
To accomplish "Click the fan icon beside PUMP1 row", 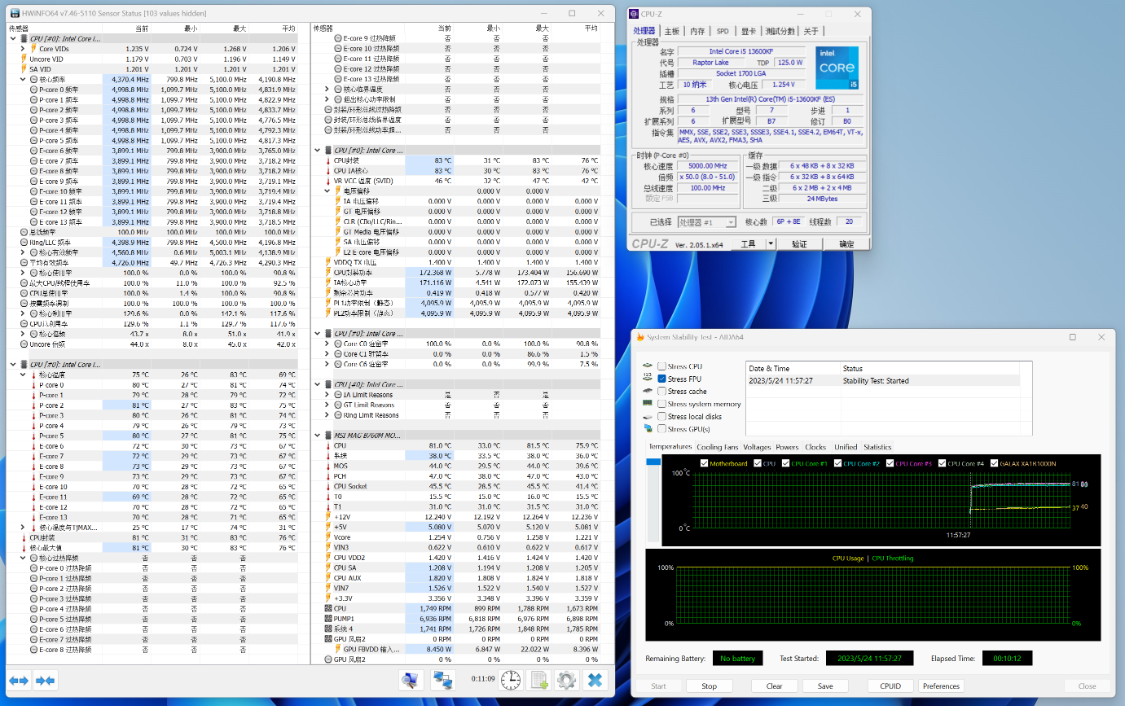I will [x=328, y=618].
